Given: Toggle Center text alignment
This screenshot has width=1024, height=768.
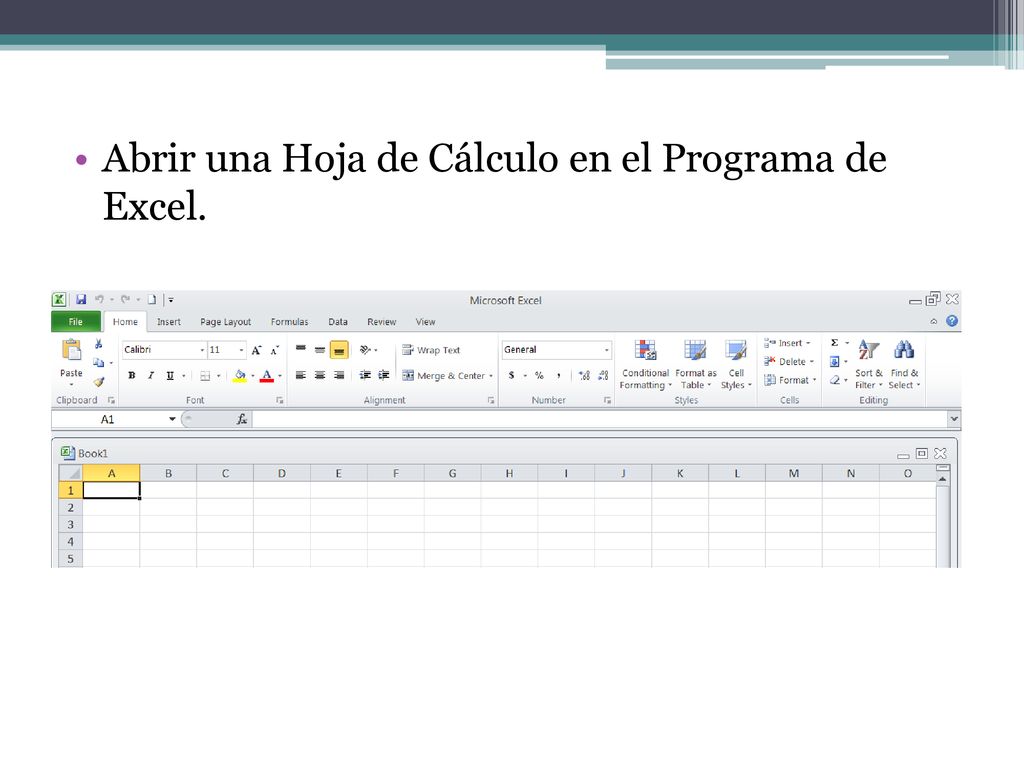Looking at the screenshot, I should pyautogui.click(x=319, y=376).
